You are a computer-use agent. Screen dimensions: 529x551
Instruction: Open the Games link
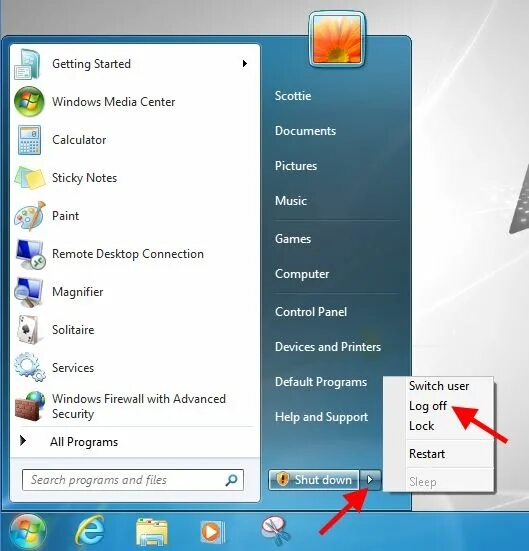coord(293,239)
